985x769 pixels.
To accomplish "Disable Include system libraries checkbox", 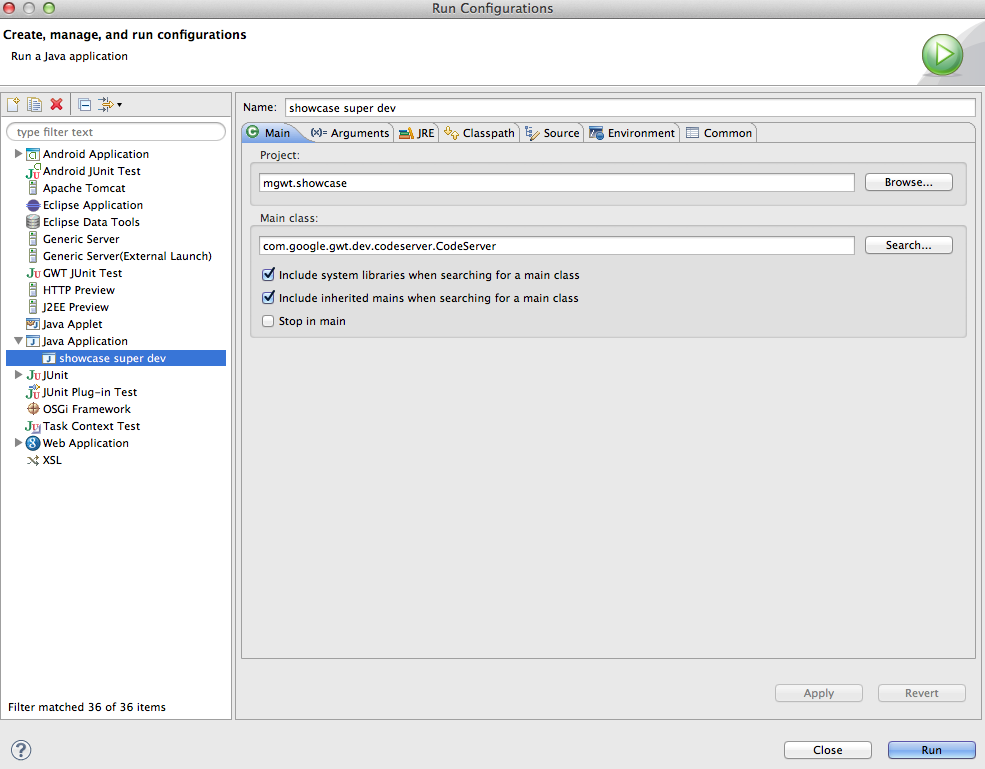I will click(268, 275).
